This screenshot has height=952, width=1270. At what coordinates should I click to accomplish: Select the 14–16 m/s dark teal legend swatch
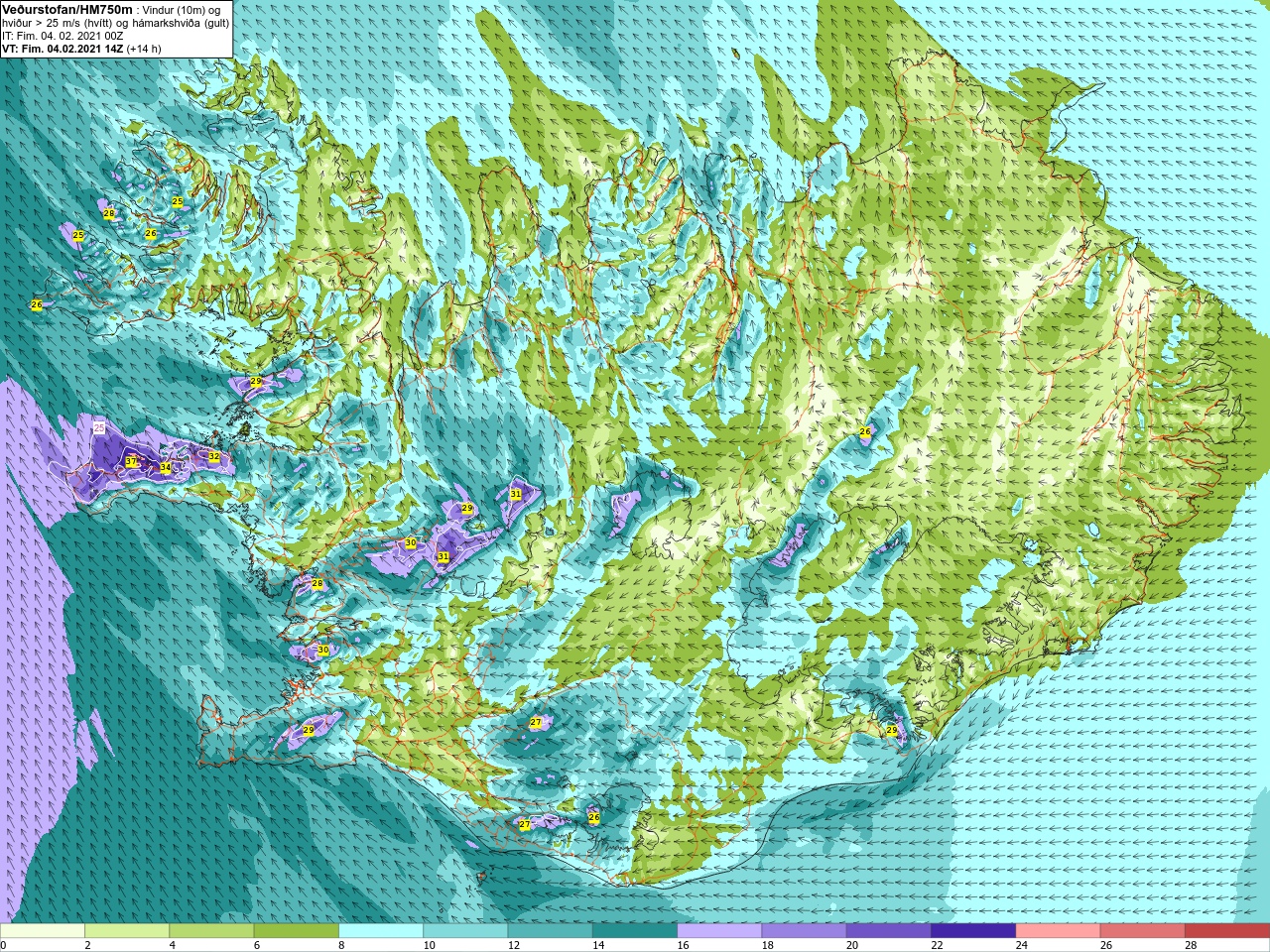[x=635, y=931]
